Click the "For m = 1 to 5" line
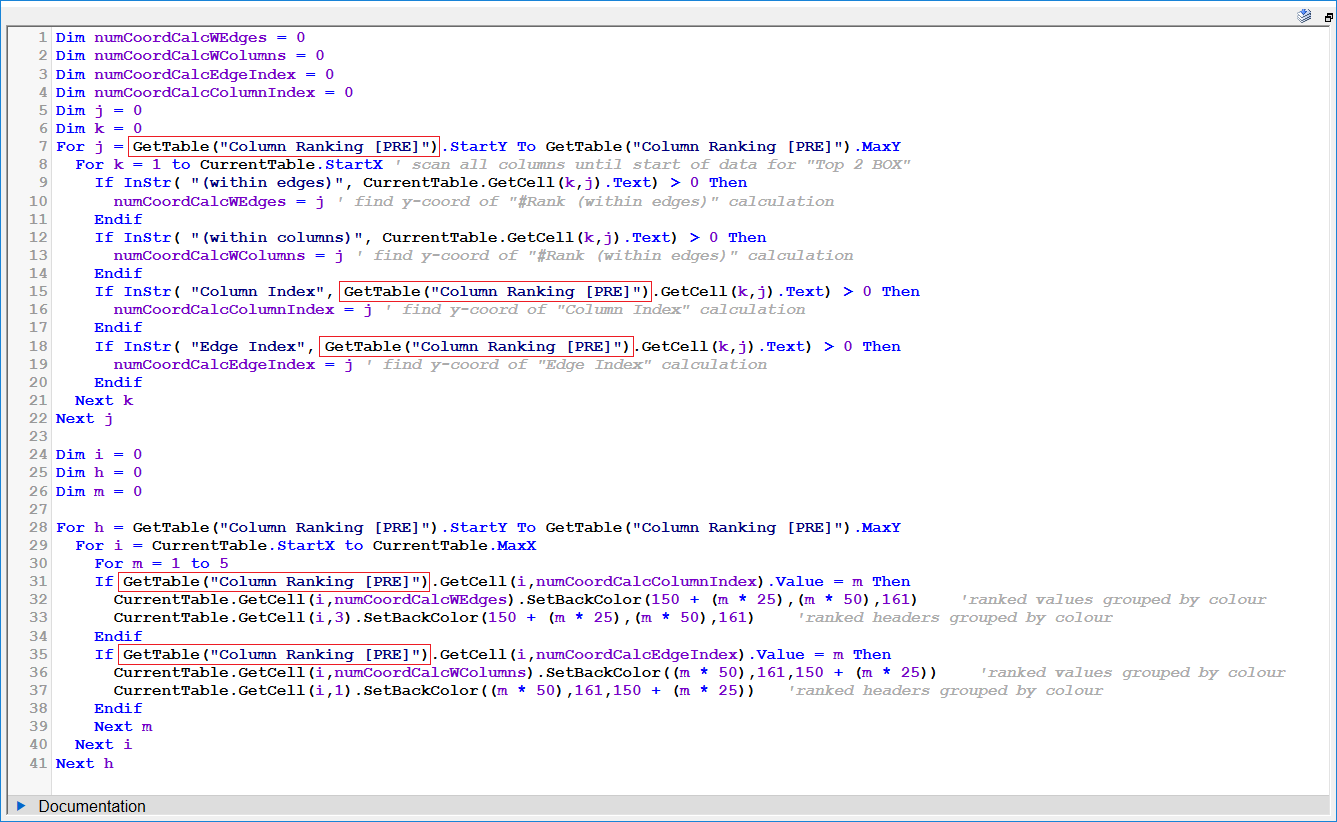 click(x=161, y=564)
